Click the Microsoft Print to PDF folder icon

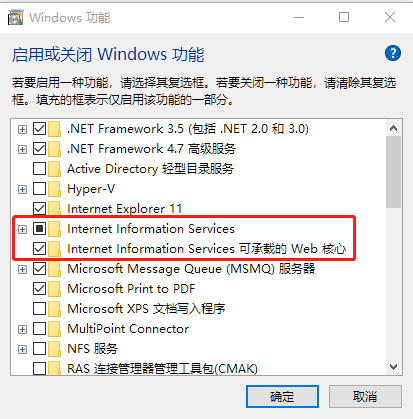(55, 289)
